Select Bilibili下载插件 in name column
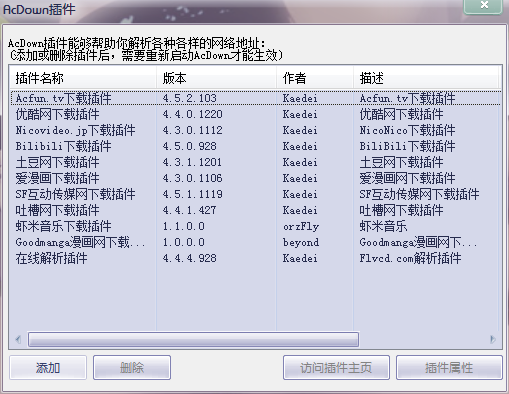Image resolution: width=509 pixels, height=394 pixels. click(x=63, y=146)
